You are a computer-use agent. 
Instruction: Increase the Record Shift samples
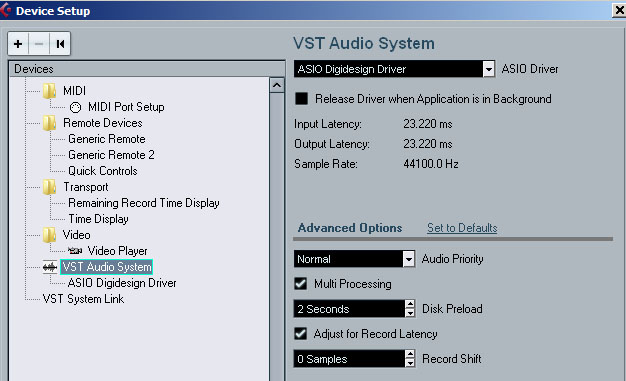[410, 354]
